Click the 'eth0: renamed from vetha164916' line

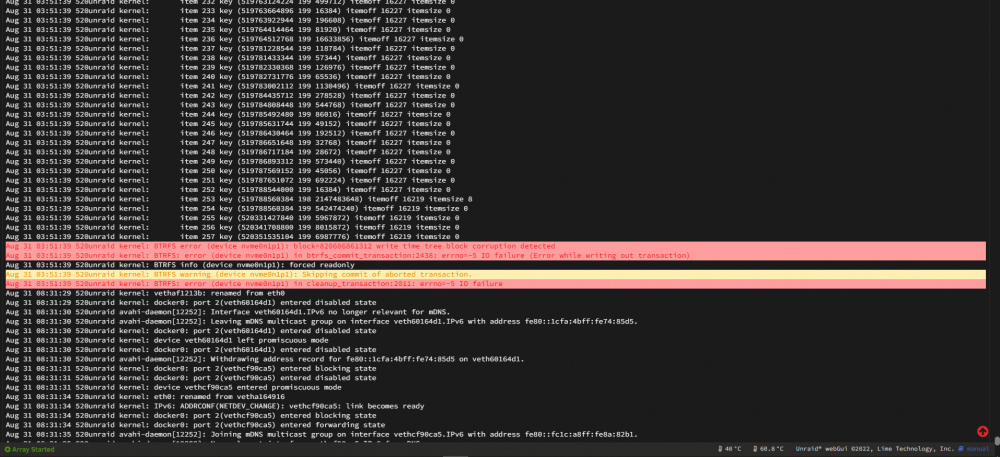tap(145, 396)
